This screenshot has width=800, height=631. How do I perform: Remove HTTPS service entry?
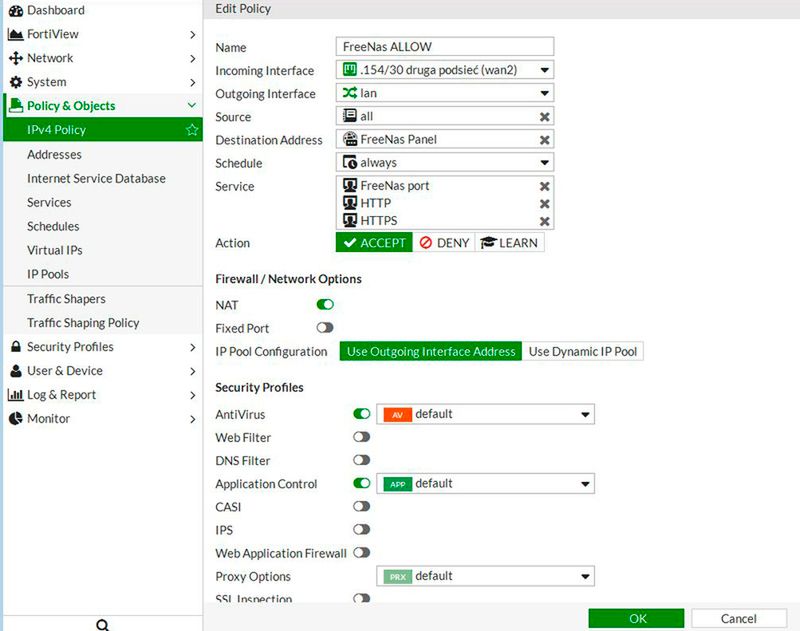pyautogui.click(x=544, y=221)
